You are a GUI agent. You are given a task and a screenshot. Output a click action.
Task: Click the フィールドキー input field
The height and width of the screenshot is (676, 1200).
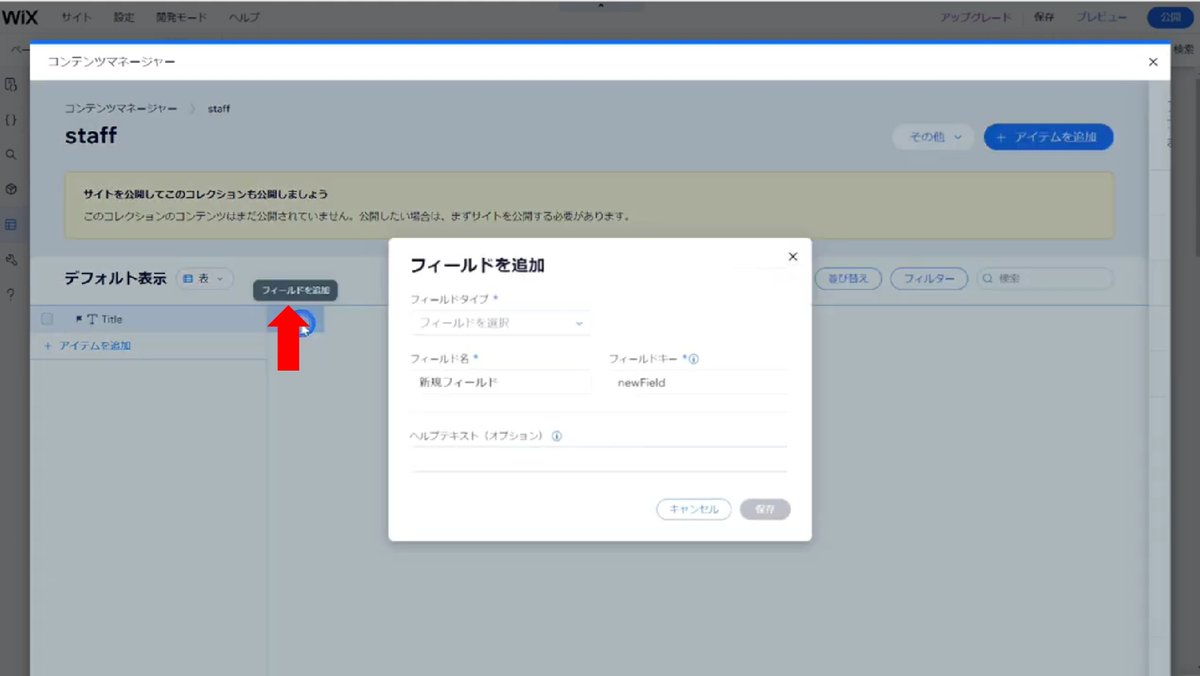(x=698, y=382)
